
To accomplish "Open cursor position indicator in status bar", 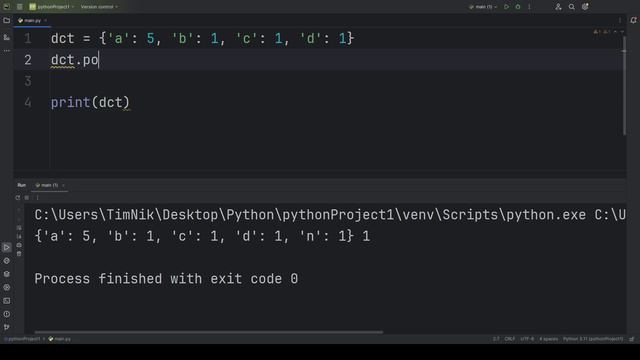I will coord(496,339).
